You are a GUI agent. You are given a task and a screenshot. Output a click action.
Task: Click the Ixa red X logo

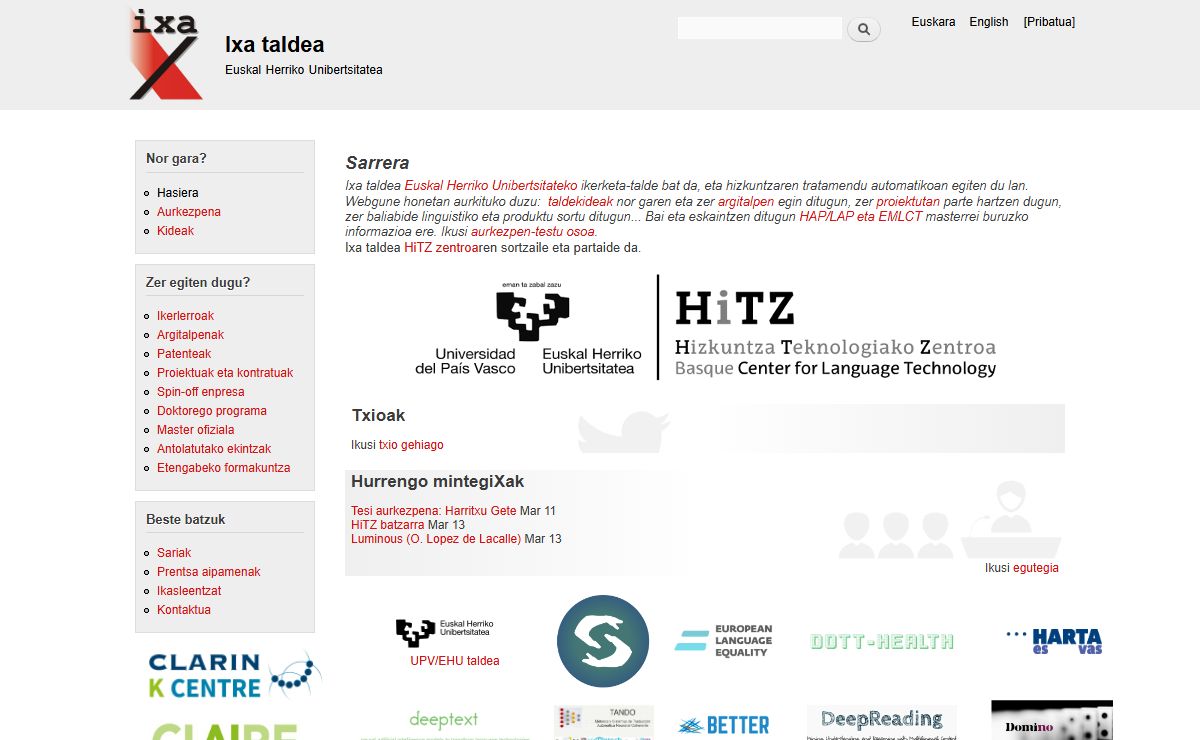166,54
